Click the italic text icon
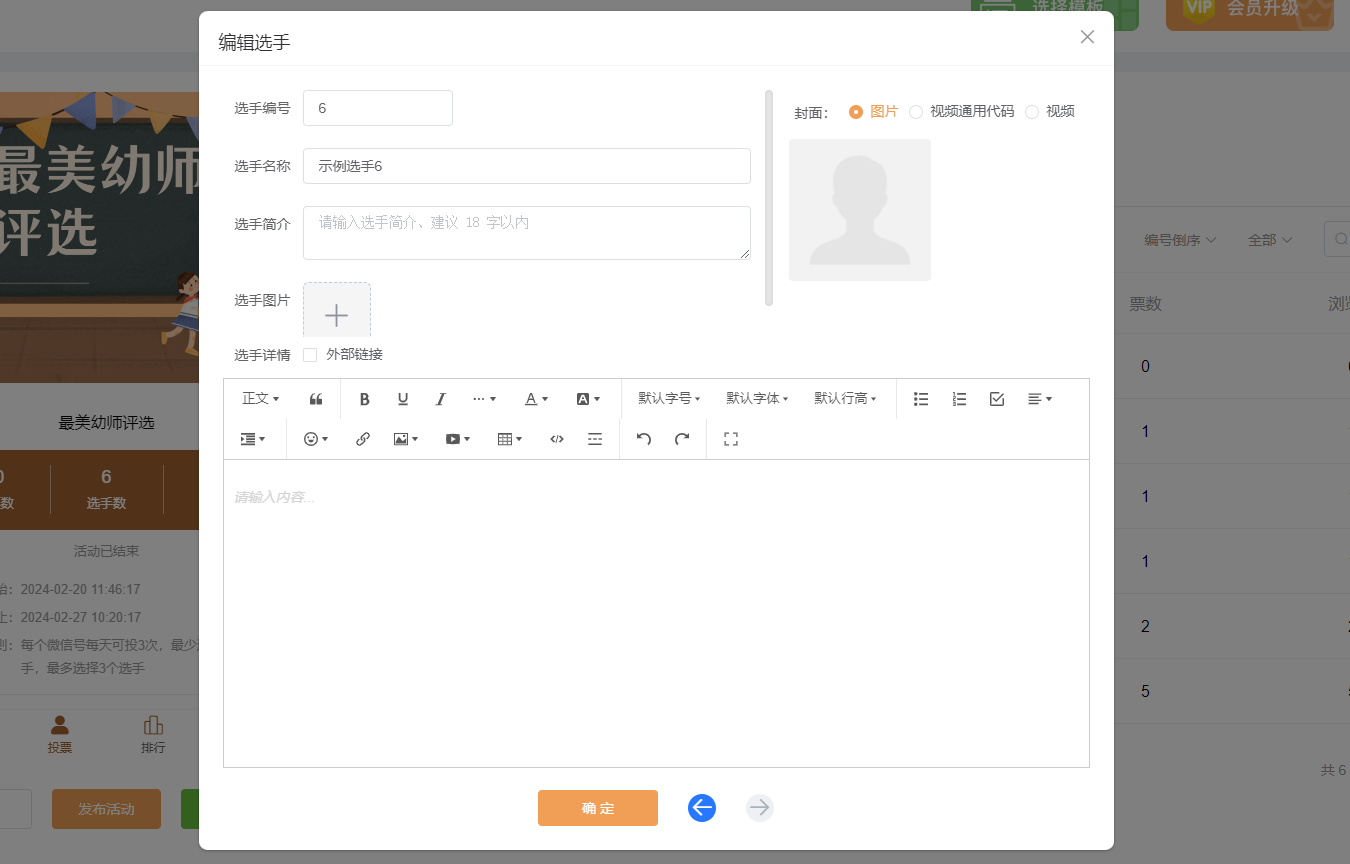Screen dimensions: 1350x864 tap(440, 399)
